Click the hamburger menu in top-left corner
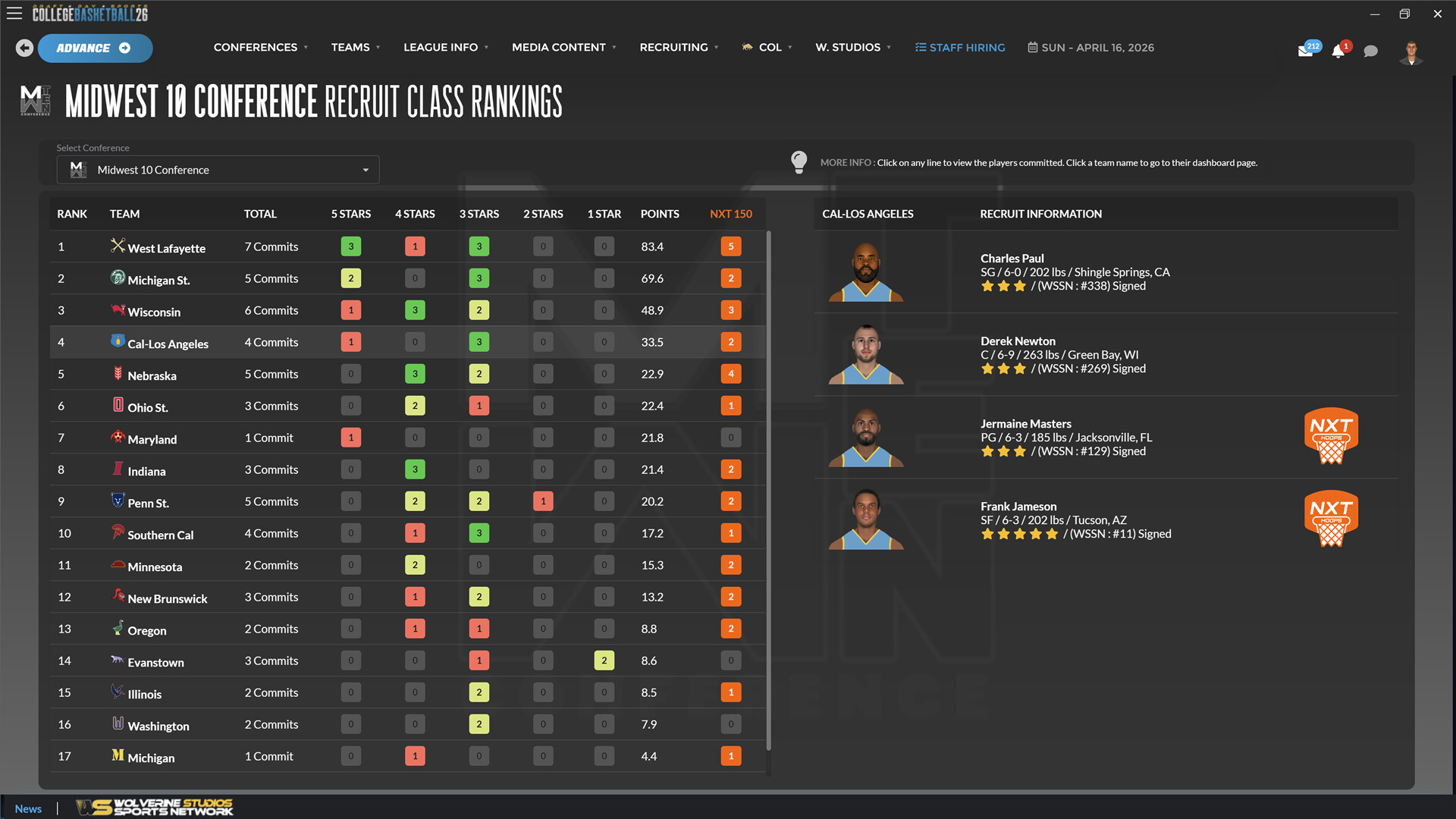 (x=14, y=13)
